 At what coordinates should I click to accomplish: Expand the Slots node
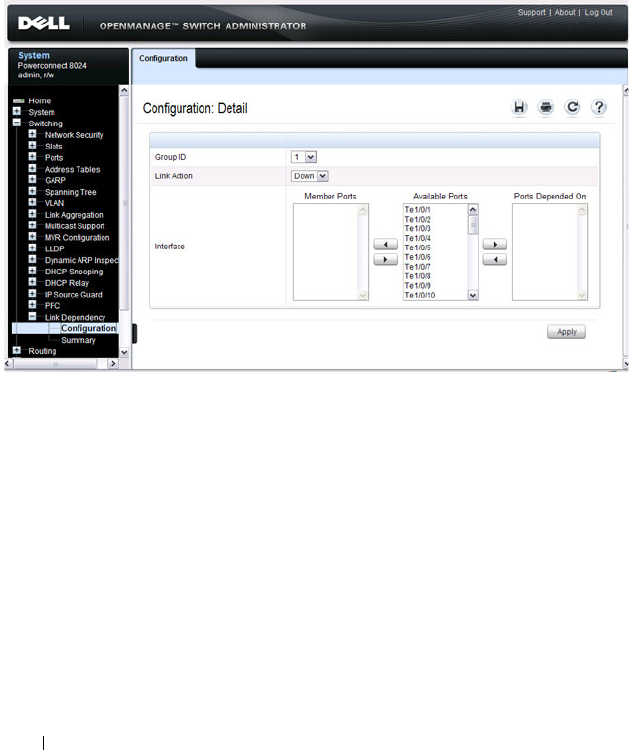click(32, 146)
